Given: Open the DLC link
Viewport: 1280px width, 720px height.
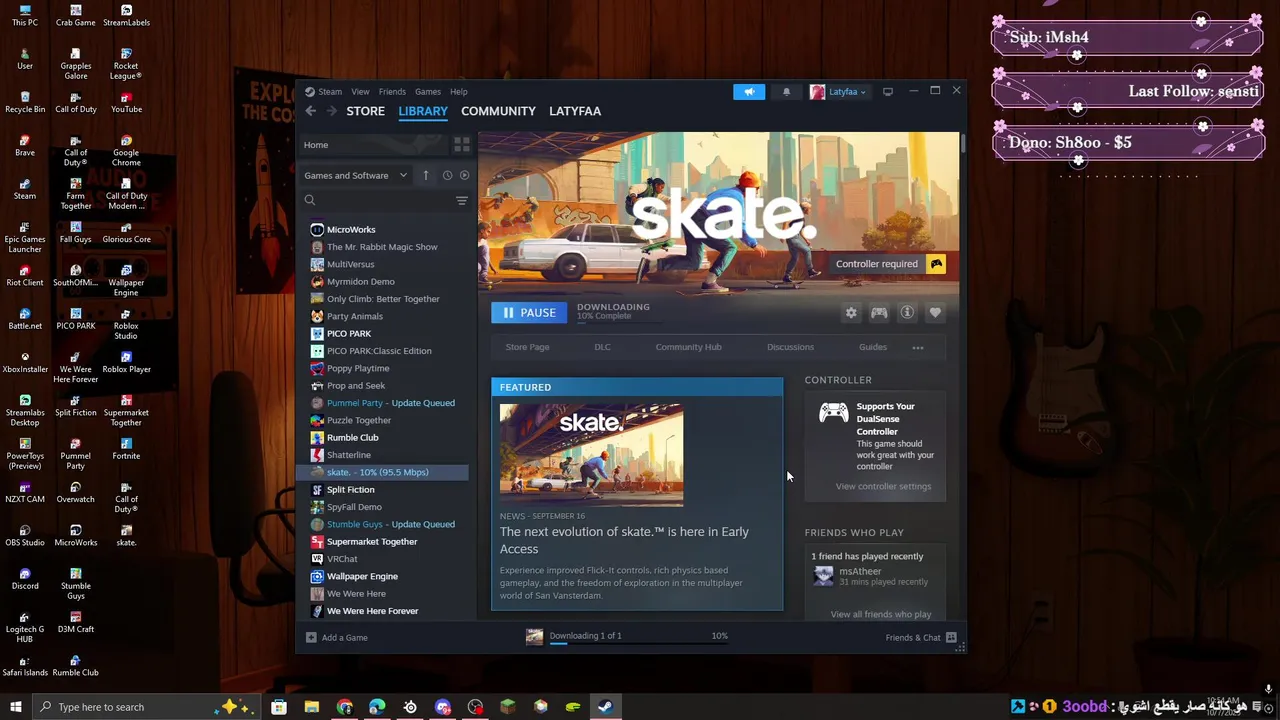Looking at the screenshot, I should coord(602,347).
